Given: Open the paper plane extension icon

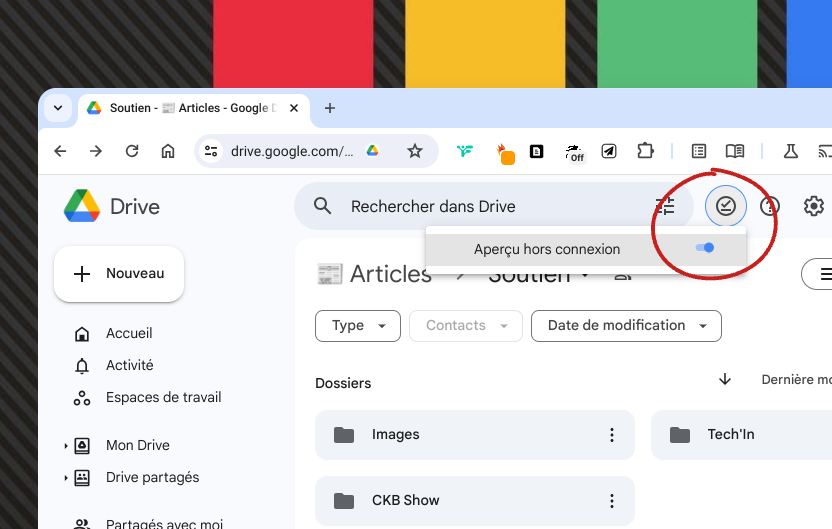Looking at the screenshot, I should tap(609, 151).
